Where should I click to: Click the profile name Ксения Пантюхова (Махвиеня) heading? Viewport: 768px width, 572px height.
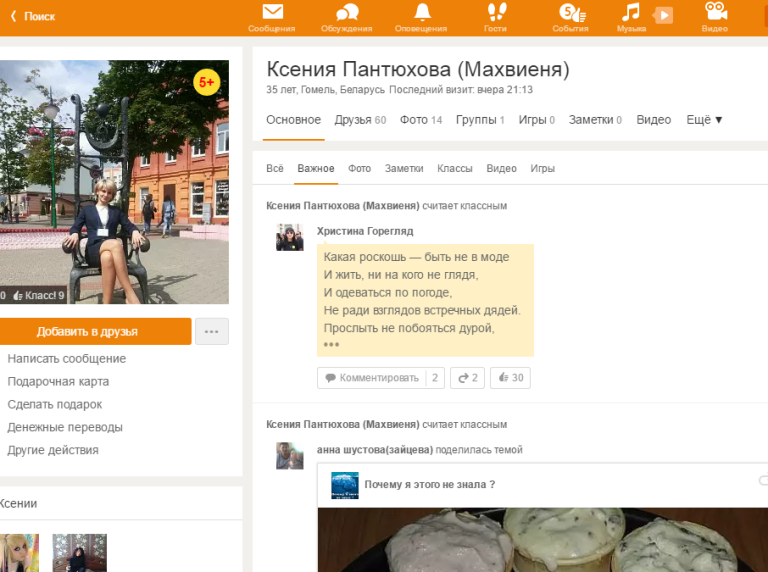coord(418,69)
